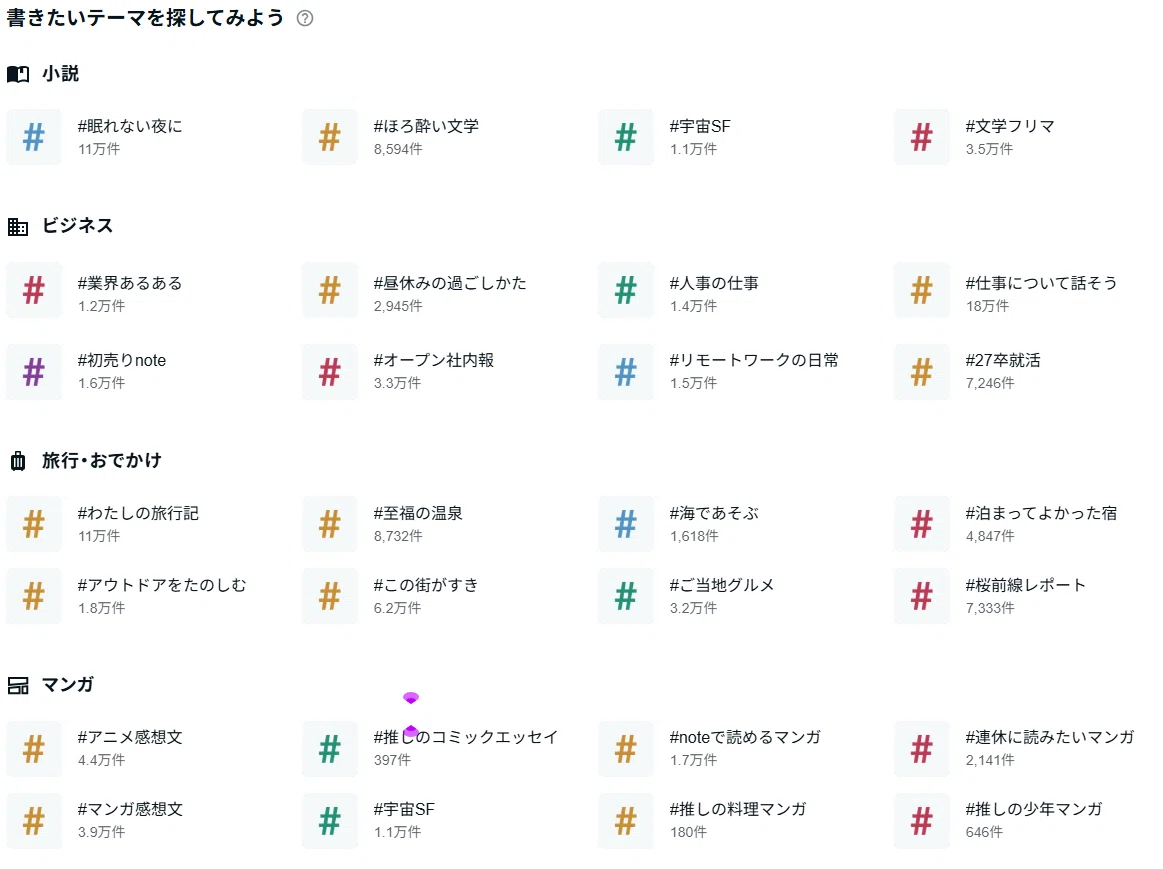The height and width of the screenshot is (869, 1163).
Task: Select the #桜前線レポート theme
Action: coord(1025,585)
